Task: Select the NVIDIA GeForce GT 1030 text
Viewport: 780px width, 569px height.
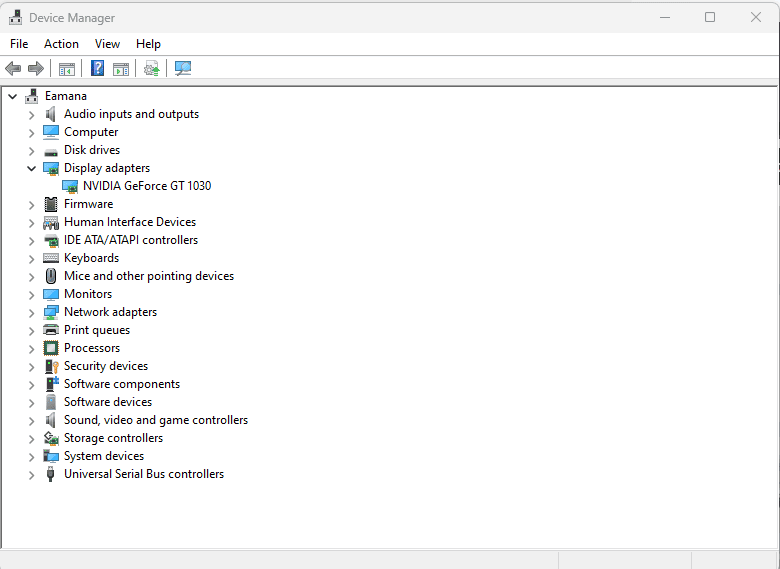Action: (147, 186)
